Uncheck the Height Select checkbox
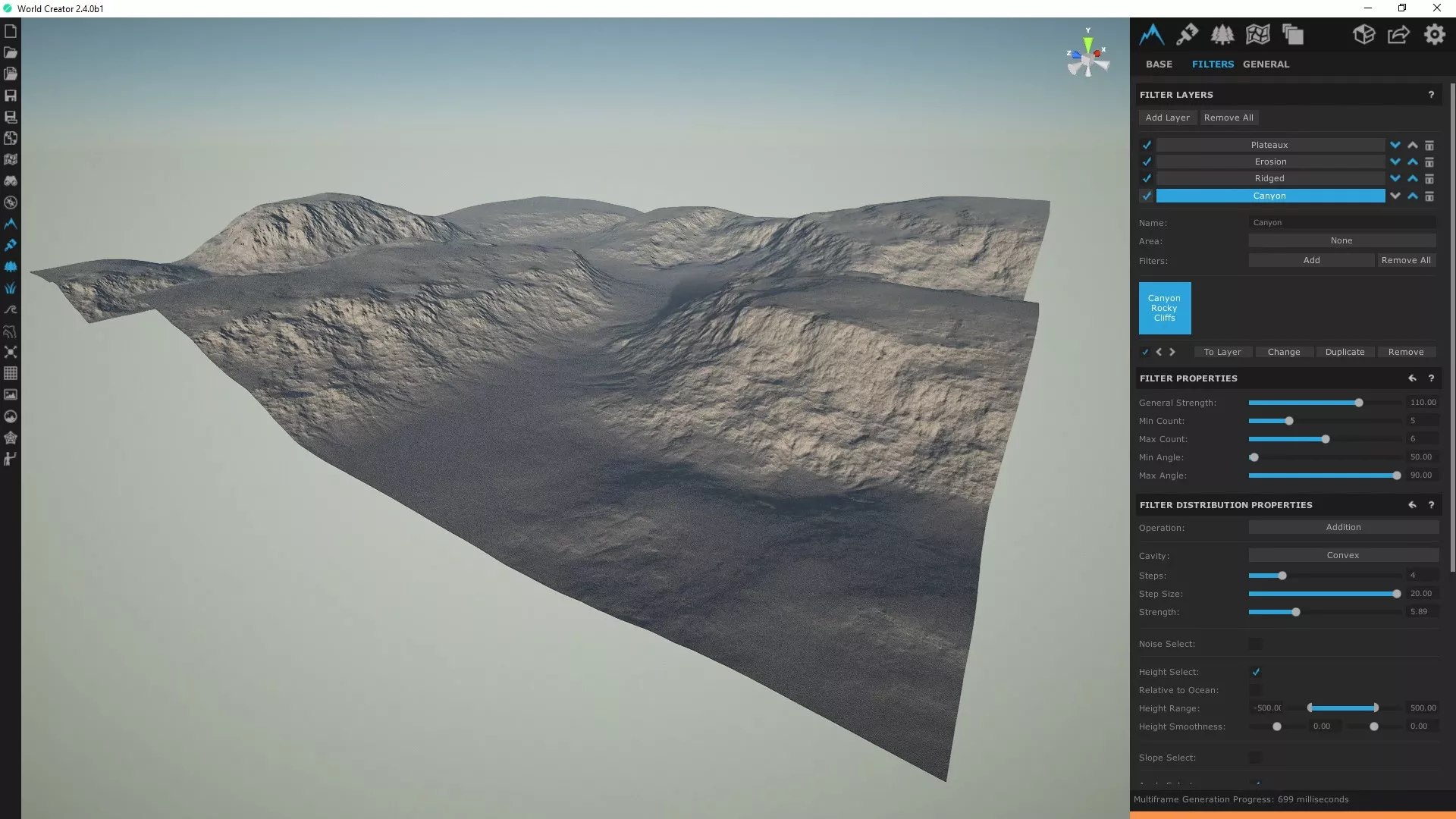This screenshot has width=1456, height=819. (x=1256, y=672)
